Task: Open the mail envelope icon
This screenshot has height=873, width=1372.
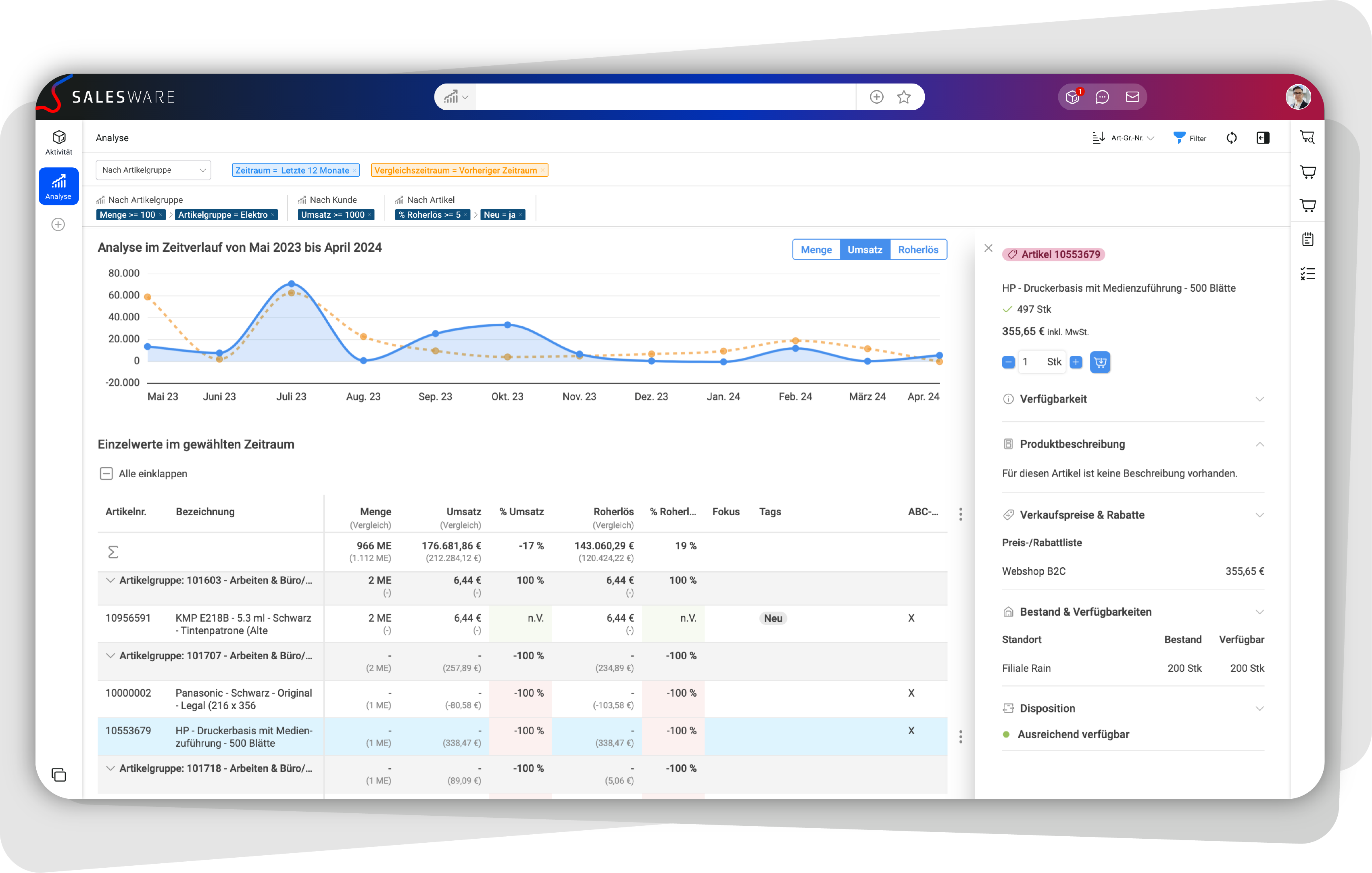Action: pos(1132,97)
